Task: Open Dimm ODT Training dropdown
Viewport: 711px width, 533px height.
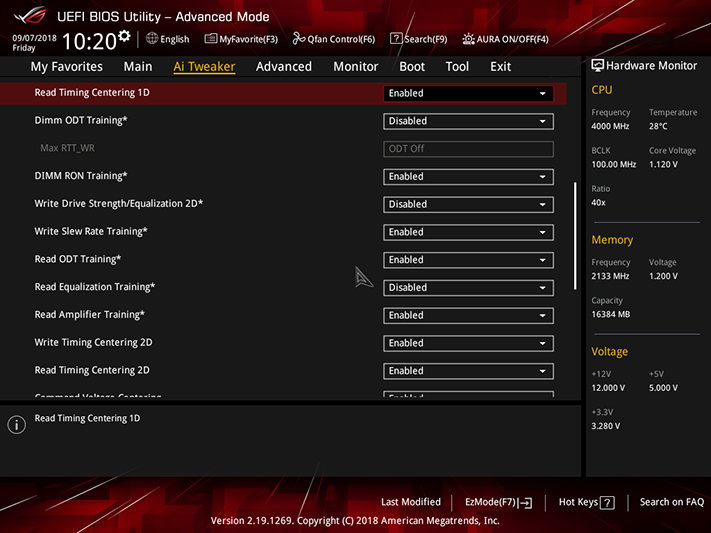Action: tap(468, 121)
